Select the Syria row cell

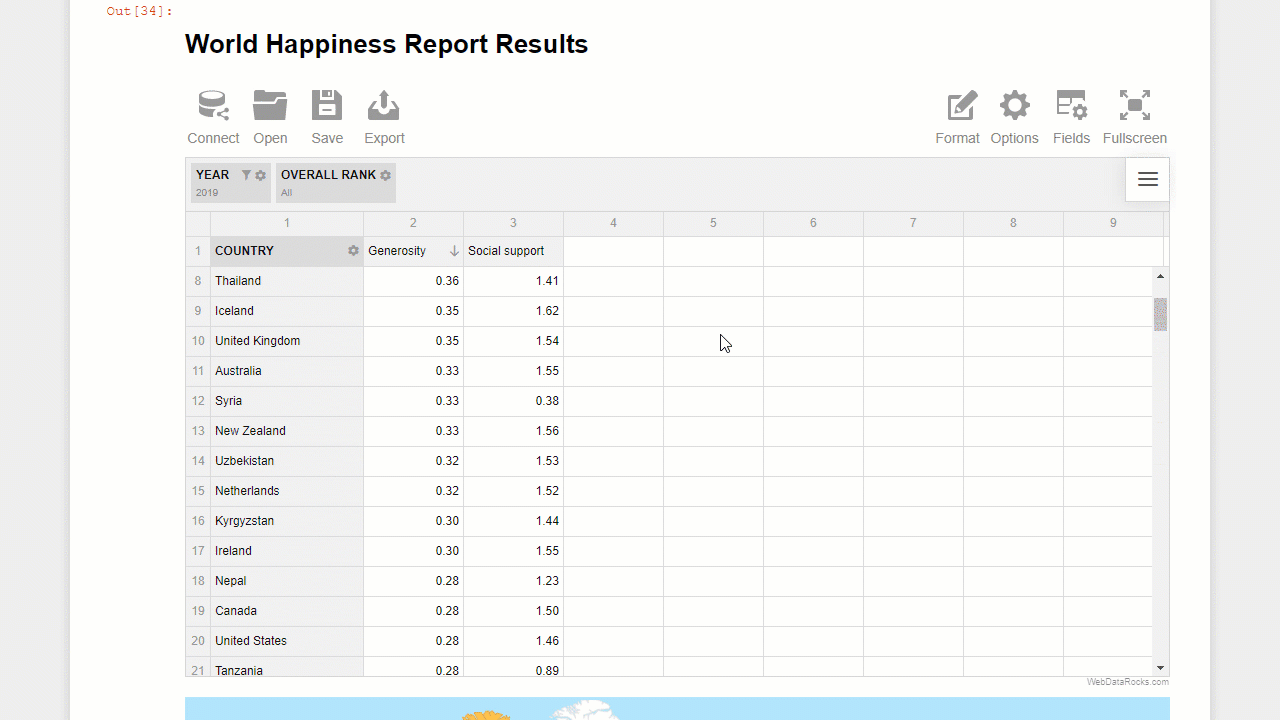click(287, 401)
